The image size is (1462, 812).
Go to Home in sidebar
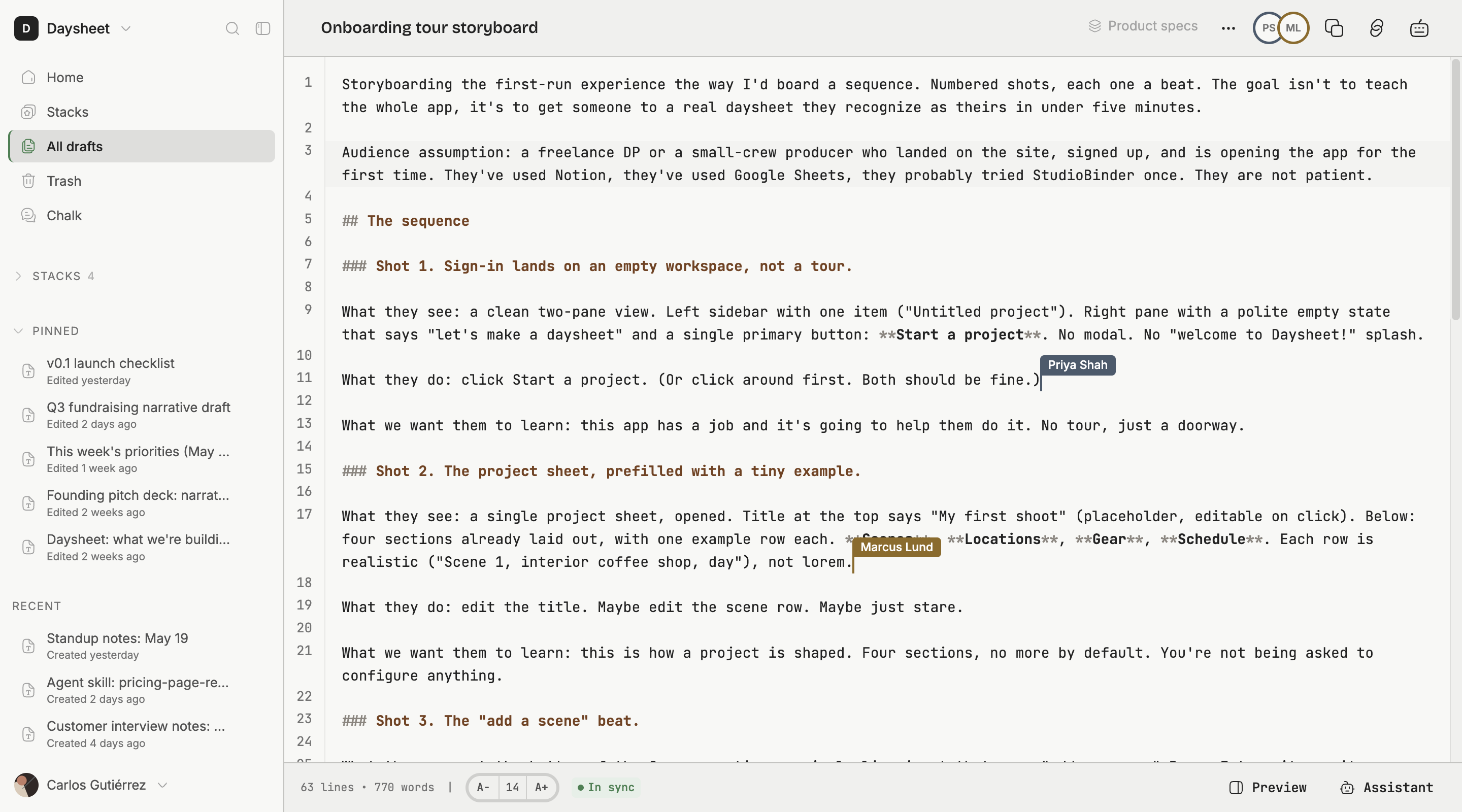142,77
